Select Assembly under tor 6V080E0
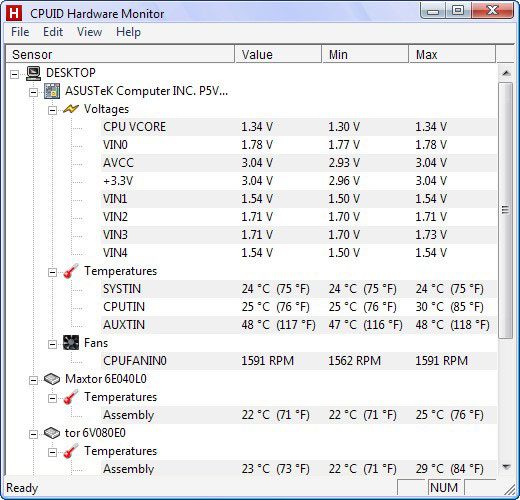 click(299, 469)
